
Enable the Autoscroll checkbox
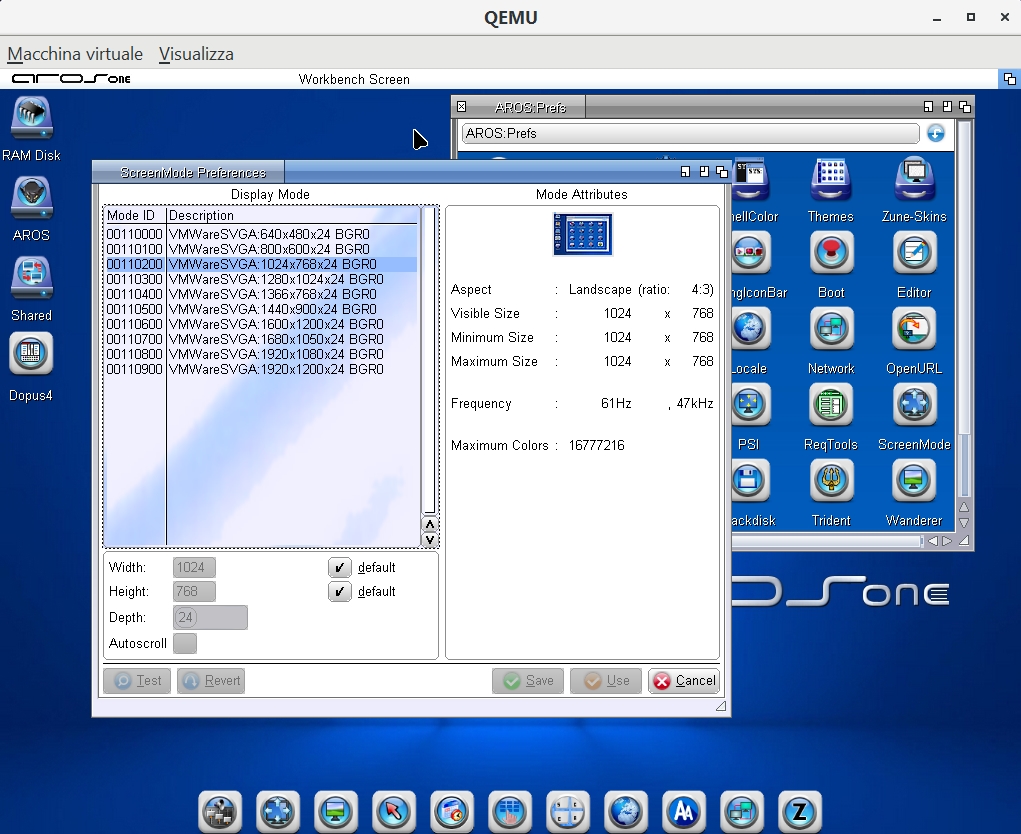point(185,643)
